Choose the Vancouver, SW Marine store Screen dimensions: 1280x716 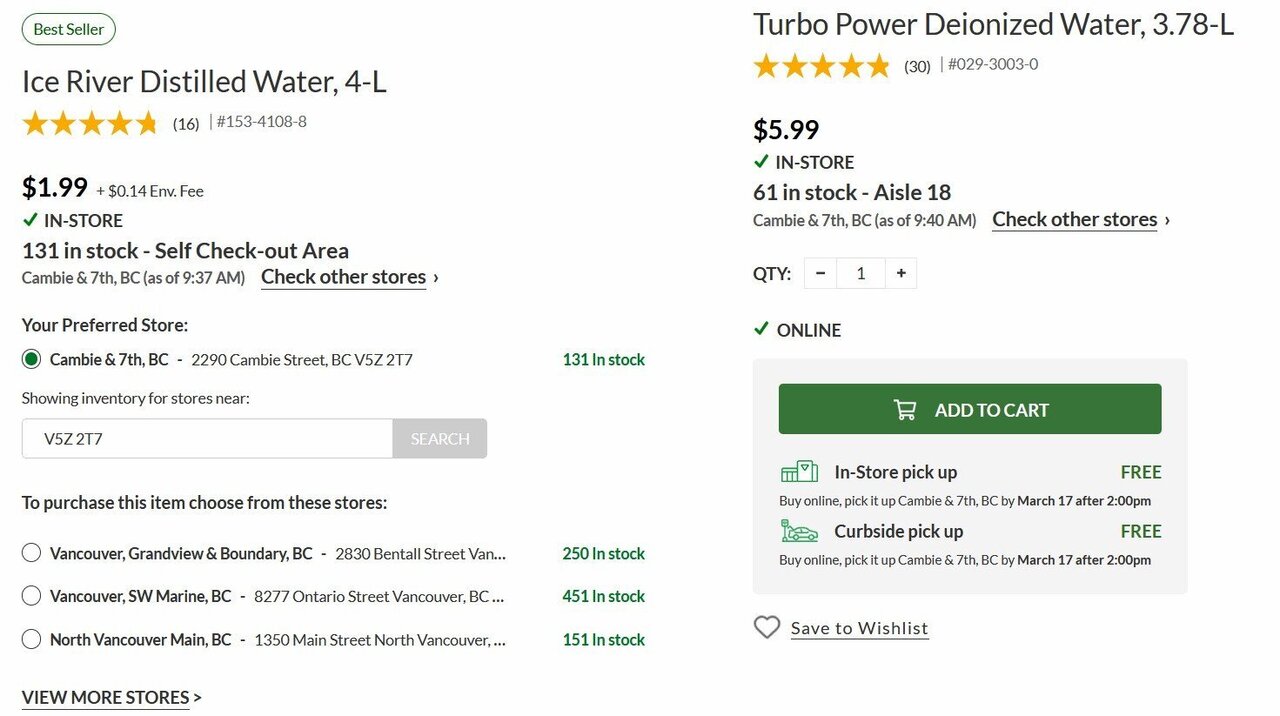(31, 596)
